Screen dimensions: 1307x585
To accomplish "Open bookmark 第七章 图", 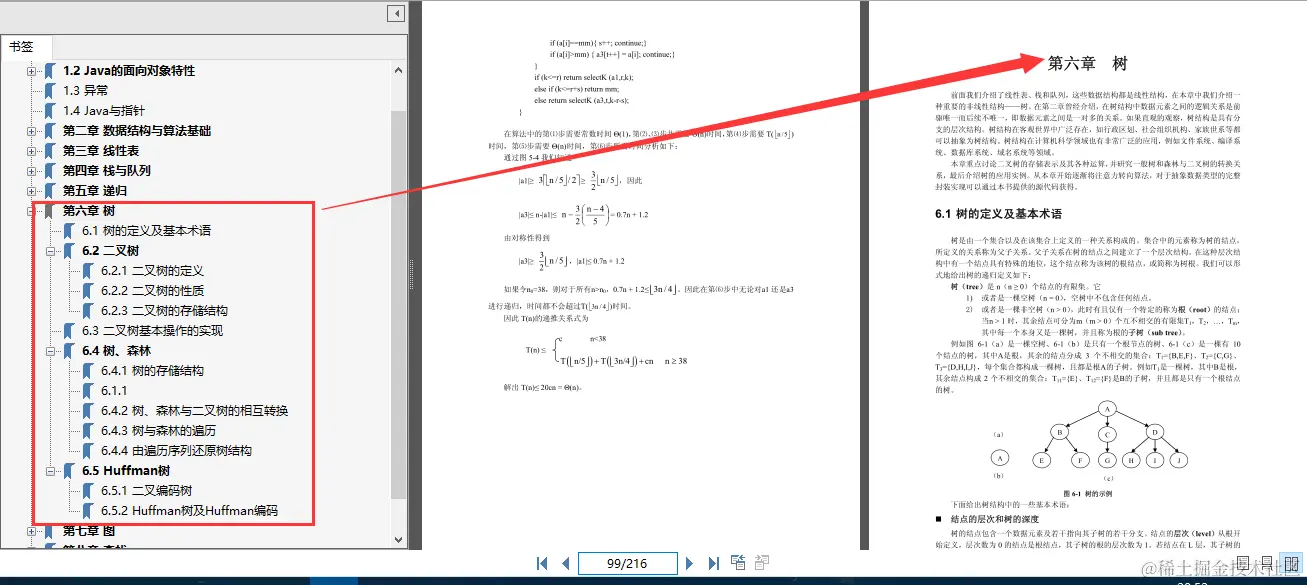I will [89, 531].
